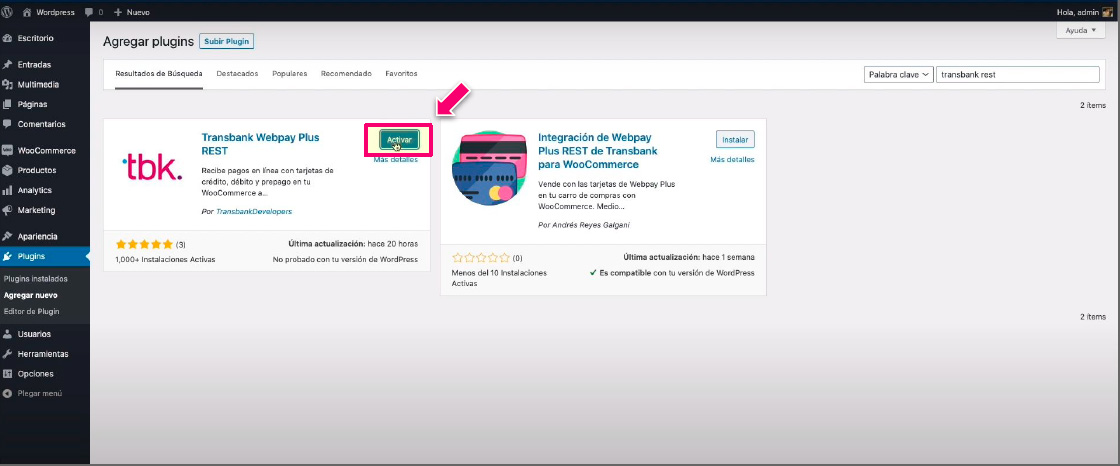Open the TransbankDevelopers author link

254,212
